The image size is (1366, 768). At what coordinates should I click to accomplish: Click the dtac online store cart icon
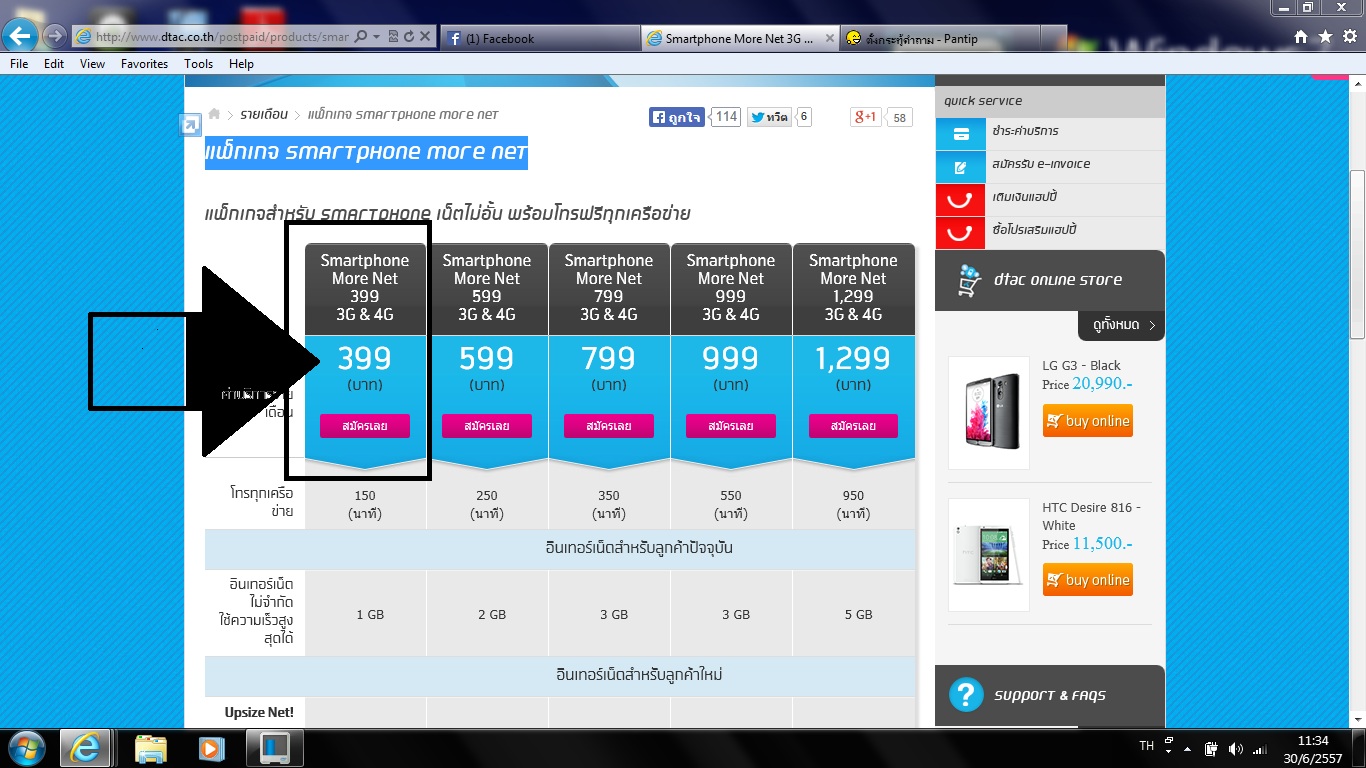[x=969, y=280]
